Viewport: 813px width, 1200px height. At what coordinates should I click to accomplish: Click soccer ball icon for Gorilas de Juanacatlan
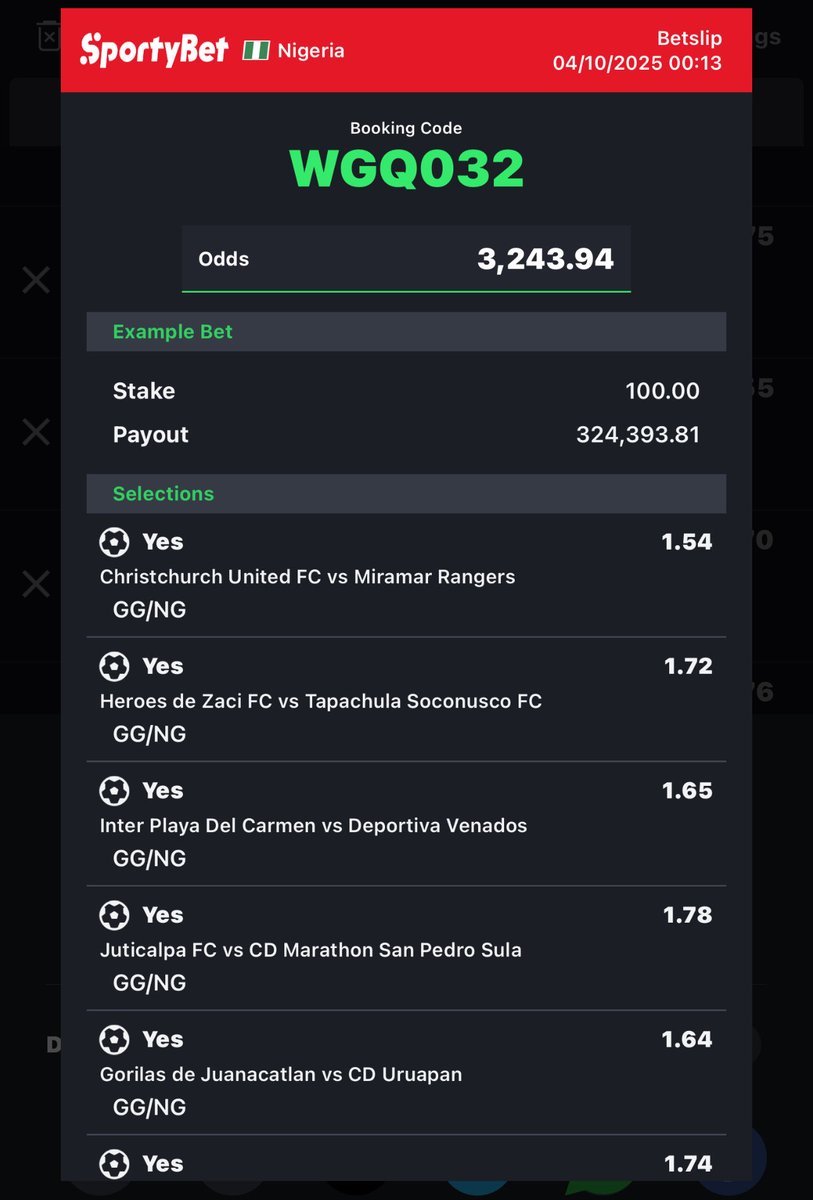pos(114,1040)
